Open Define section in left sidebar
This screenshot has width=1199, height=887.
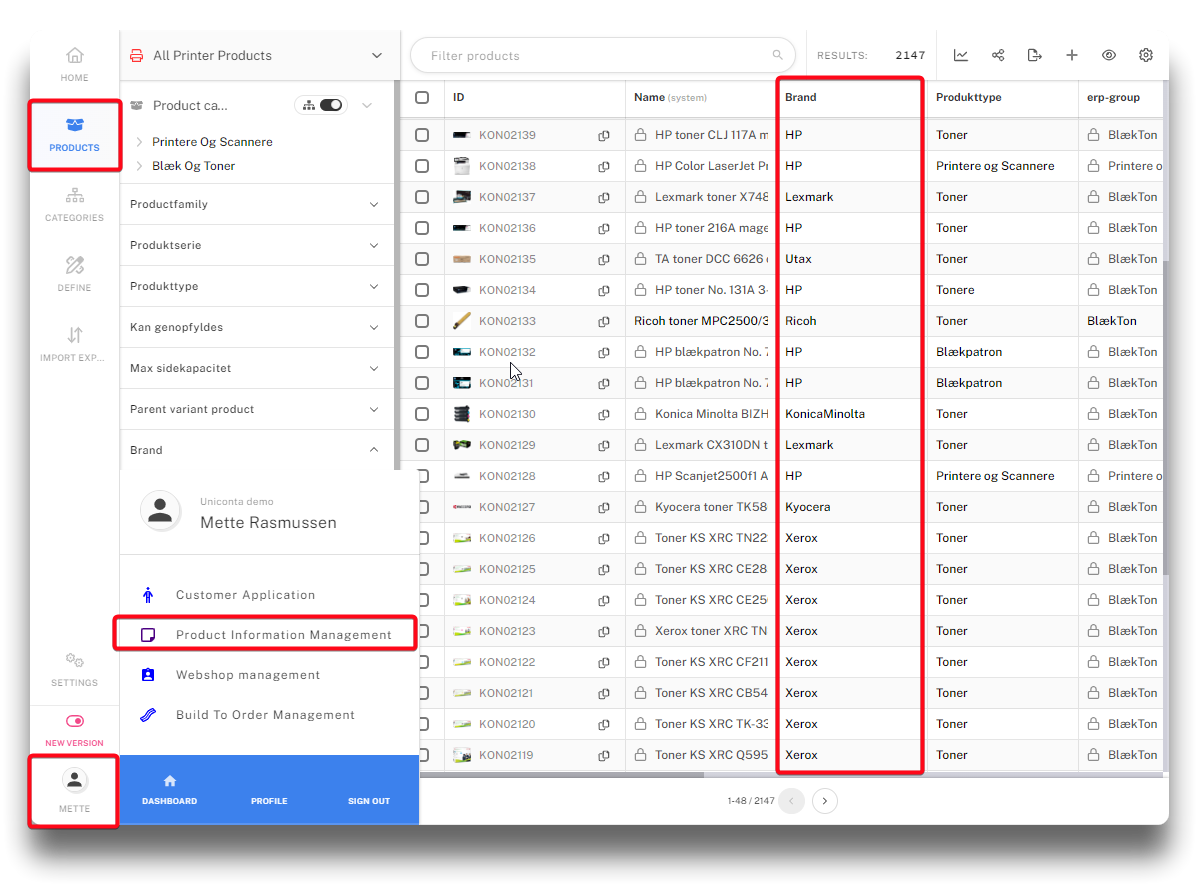pyautogui.click(x=74, y=274)
